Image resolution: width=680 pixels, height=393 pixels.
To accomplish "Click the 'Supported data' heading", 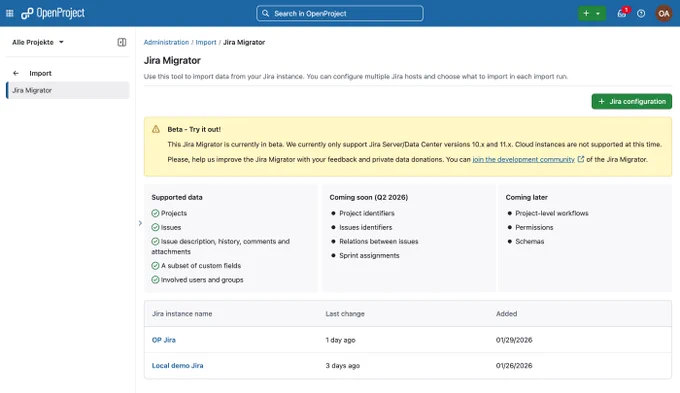I will coord(177,197).
